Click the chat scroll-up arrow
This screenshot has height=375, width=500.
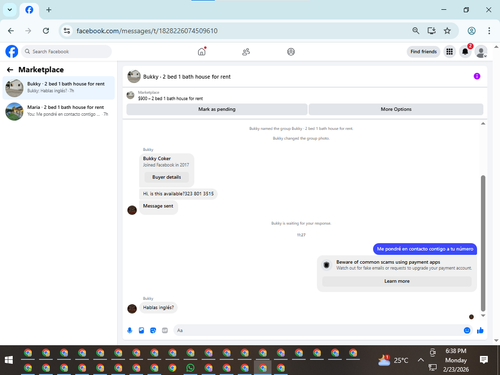[x=483, y=124]
